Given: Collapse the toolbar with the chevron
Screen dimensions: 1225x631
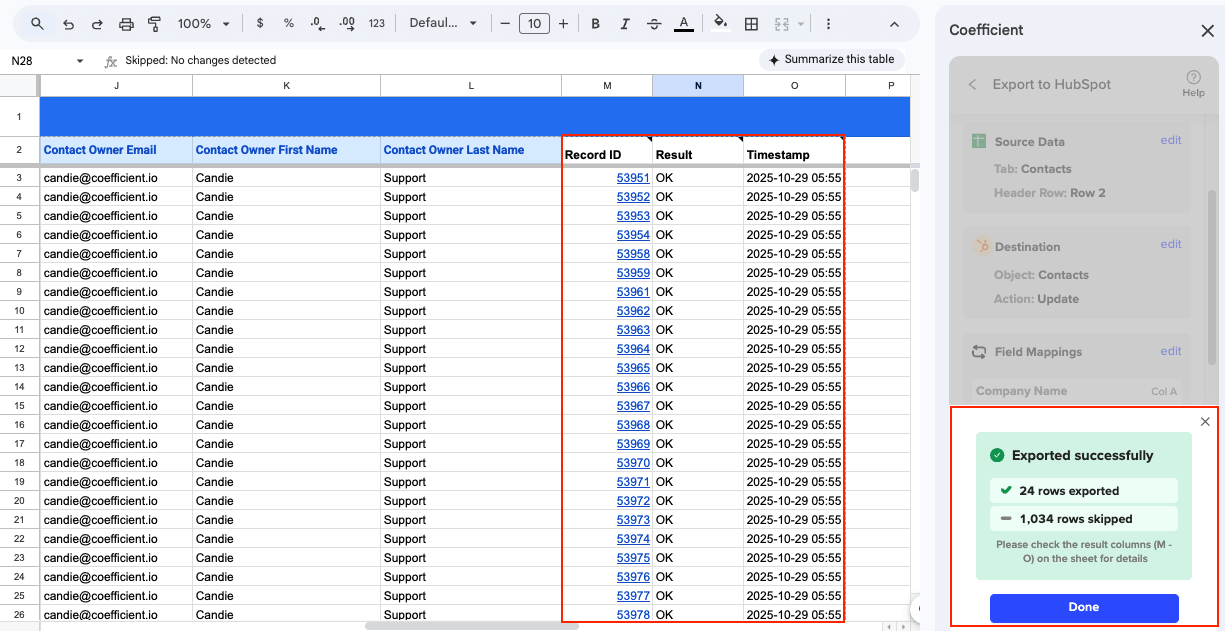Looking at the screenshot, I should [x=894, y=23].
